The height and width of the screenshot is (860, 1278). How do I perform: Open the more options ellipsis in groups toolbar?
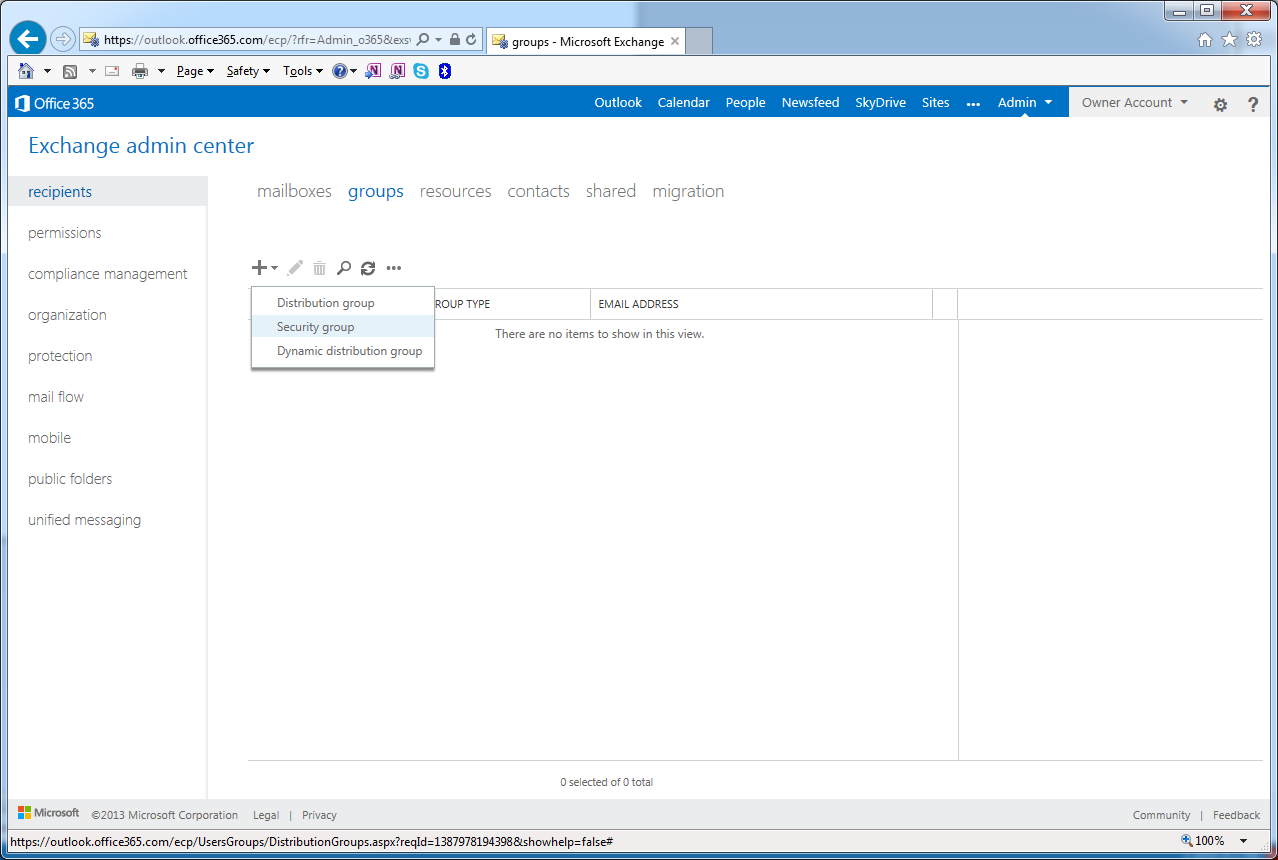click(x=394, y=268)
